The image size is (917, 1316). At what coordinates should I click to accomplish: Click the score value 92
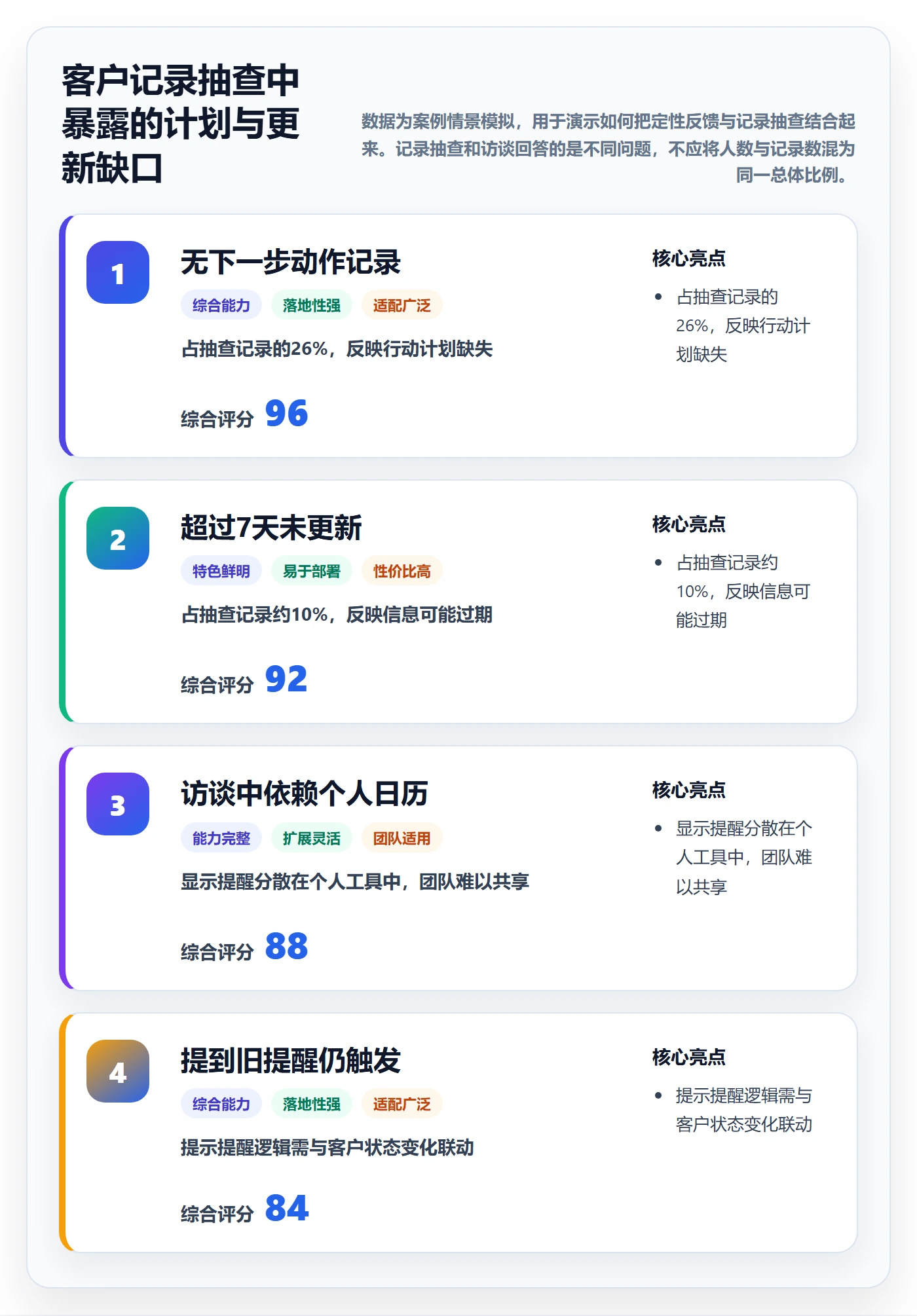pyautogui.click(x=286, y=680)
